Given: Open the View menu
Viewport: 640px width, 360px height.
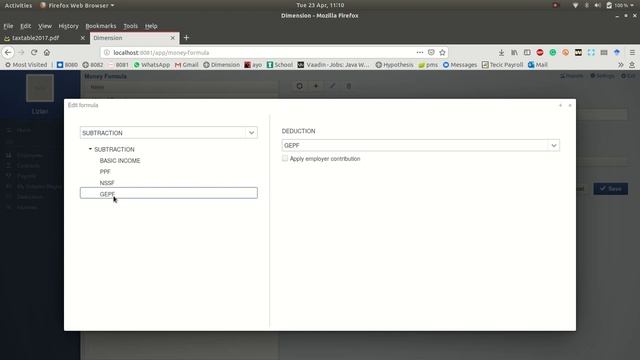Looking at the screenshot, I should click(44, 26).
